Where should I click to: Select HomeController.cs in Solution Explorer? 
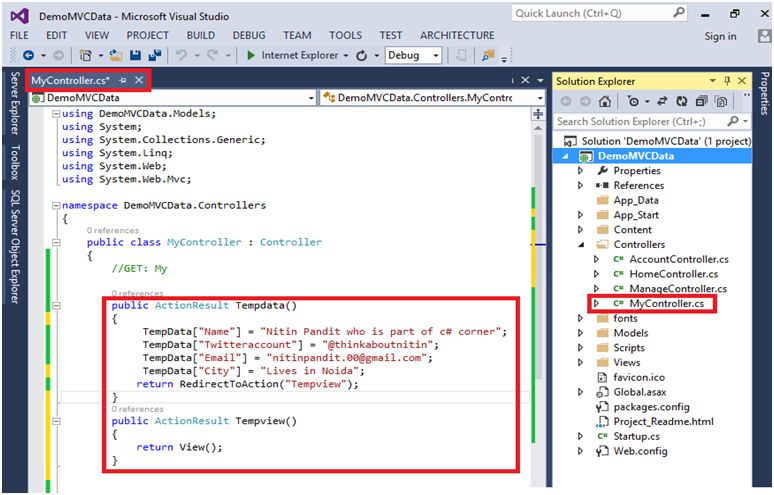click(x=674, y=274)
